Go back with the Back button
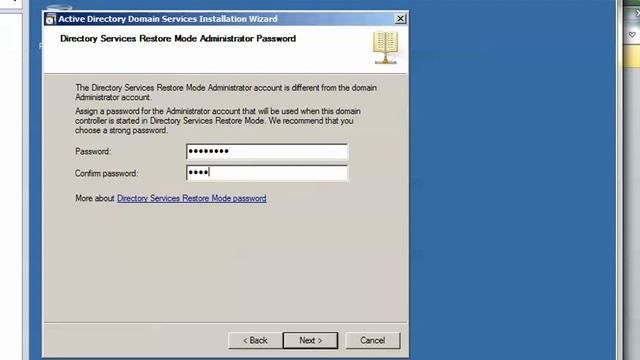Screen dimensions: 640x360 [x=255, y=340]
